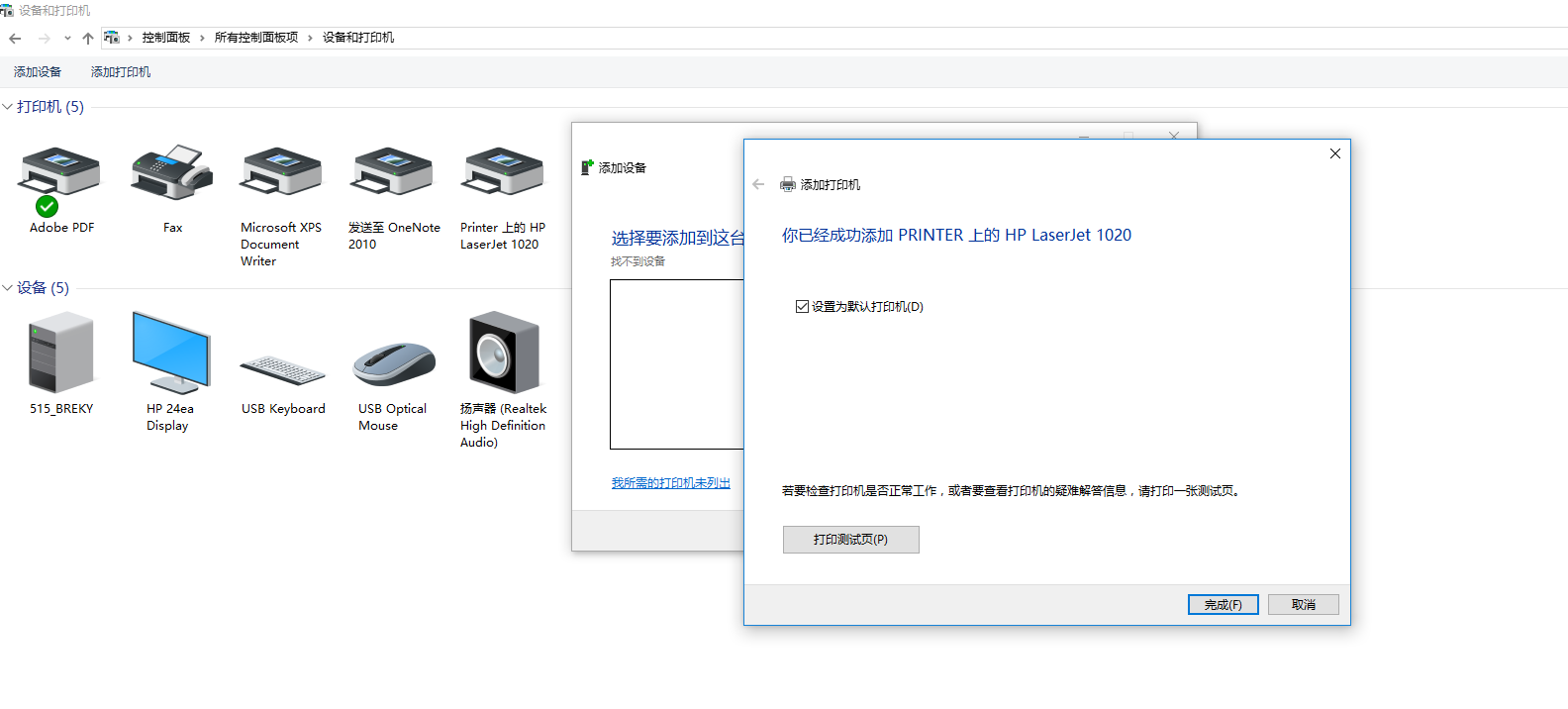Click the control panel icon in address bar
This screenshot has height=709, width=1568.
(112, 38)
